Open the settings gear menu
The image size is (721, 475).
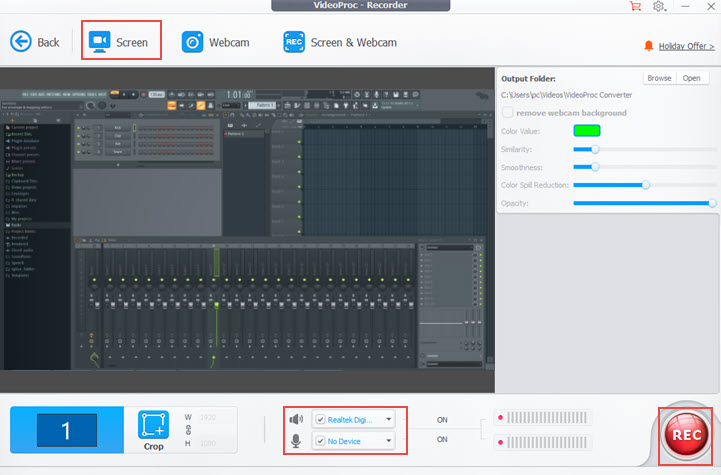click(659, 7)
